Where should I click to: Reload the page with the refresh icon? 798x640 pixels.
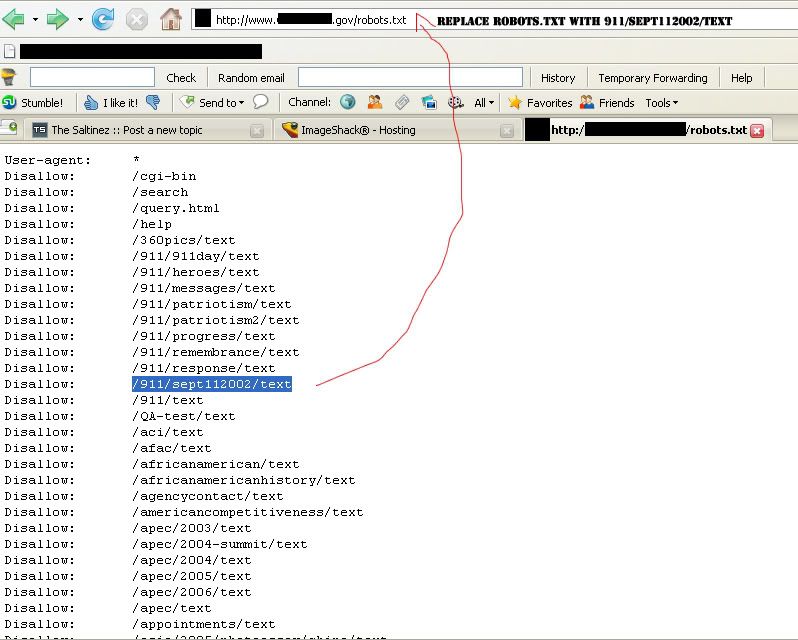pyautogui.click(x=103, y=19)
